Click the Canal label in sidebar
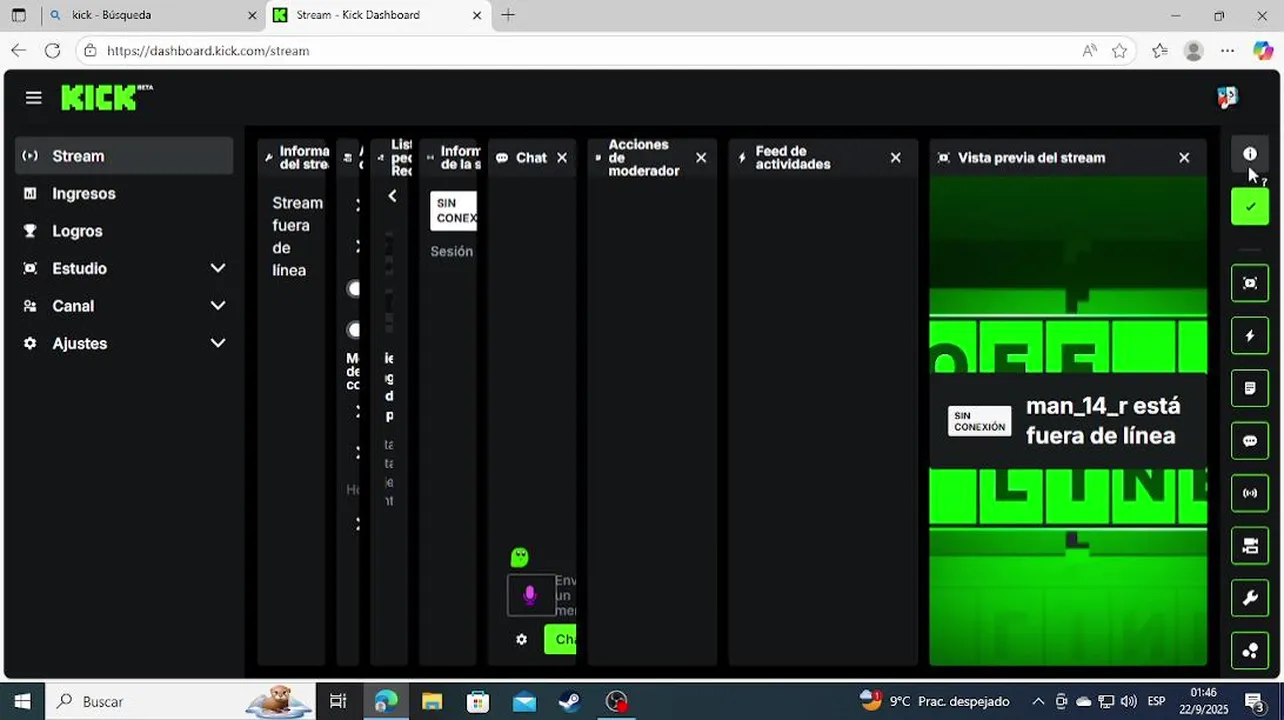 click(73, 306)
